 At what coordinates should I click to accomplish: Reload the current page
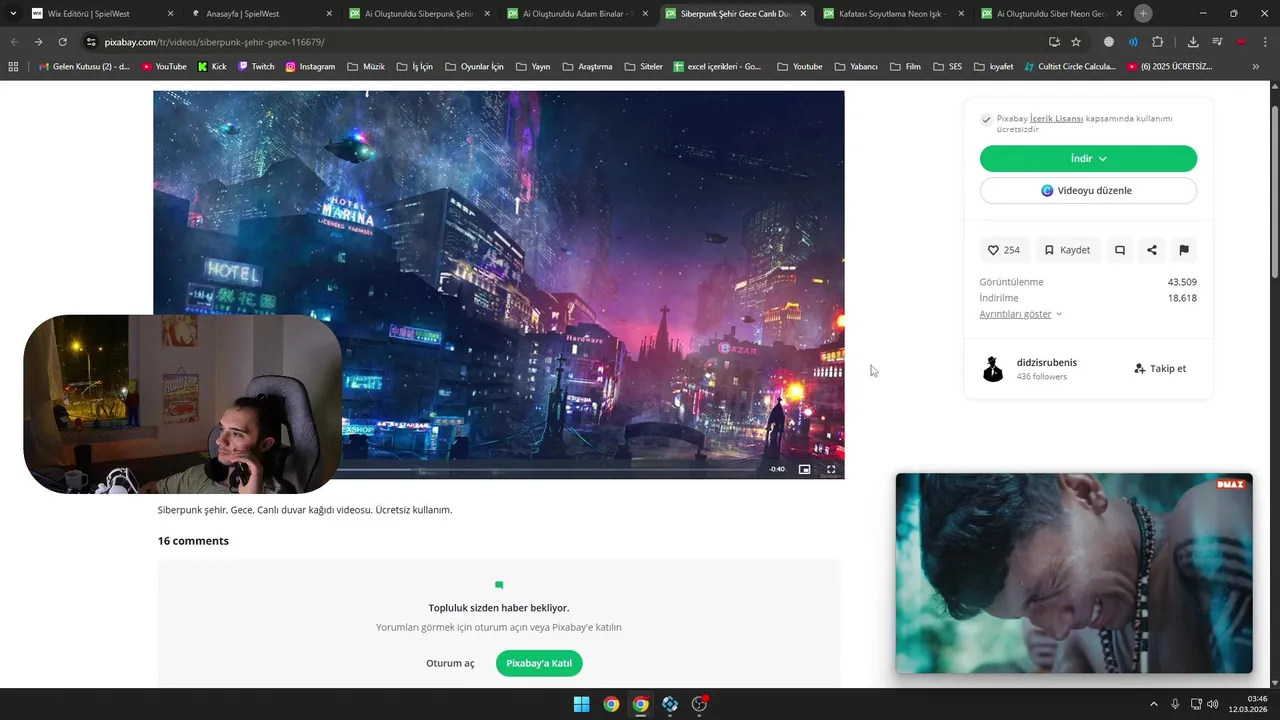[x=62, y=42]
